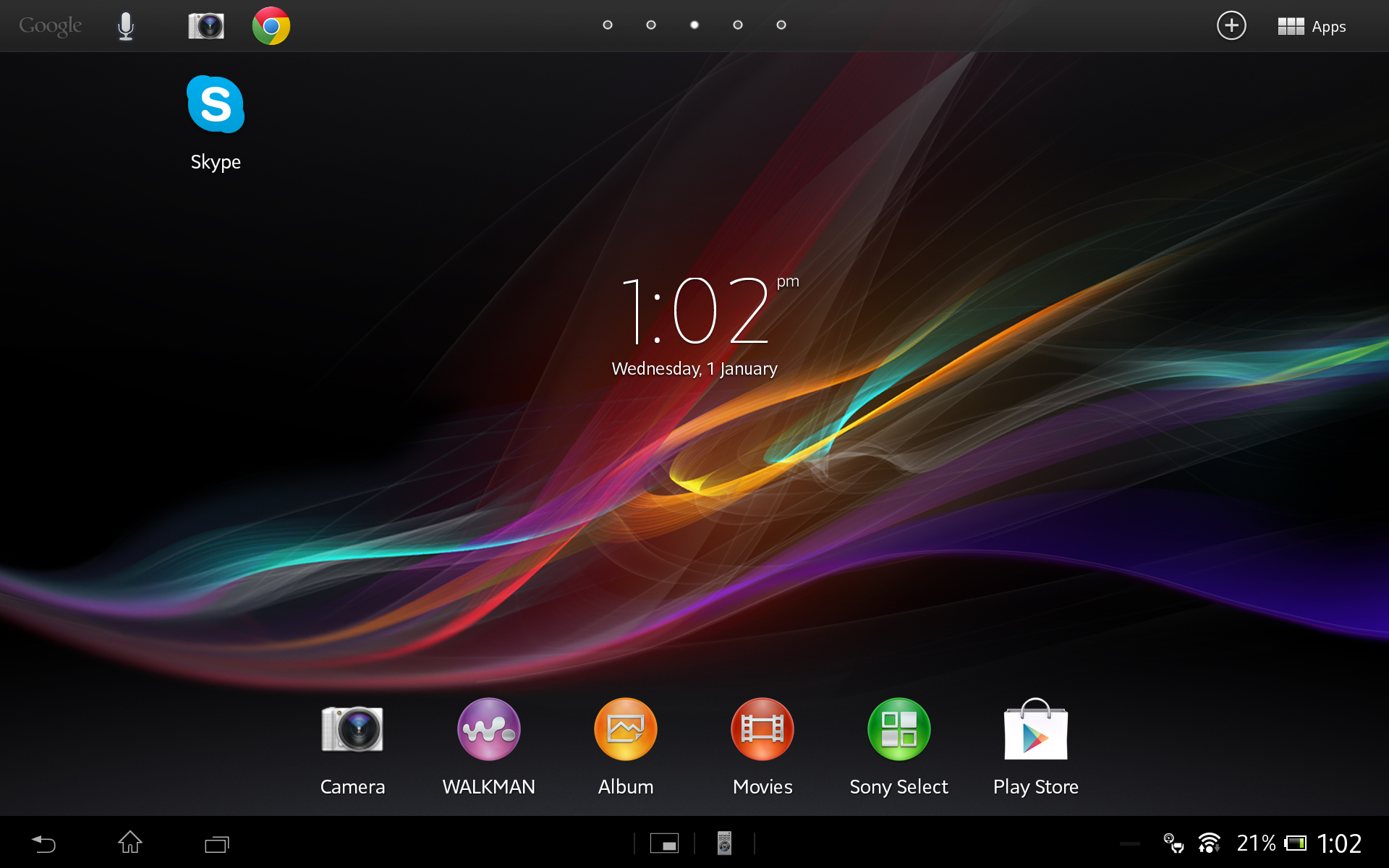Launch the camera shortcut in the top bar
The width and height of the screenshot is (1389, 868).
coord(206,26)
